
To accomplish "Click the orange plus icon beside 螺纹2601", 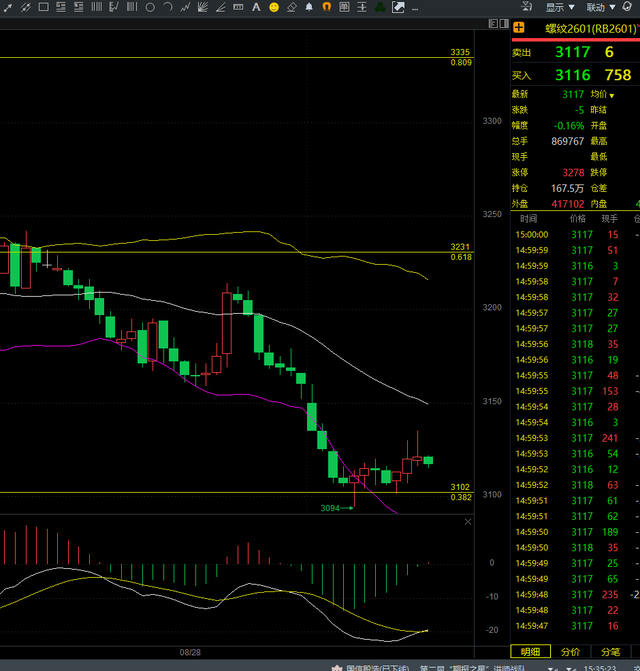I will pyautogui.click(x=520, y=28).
